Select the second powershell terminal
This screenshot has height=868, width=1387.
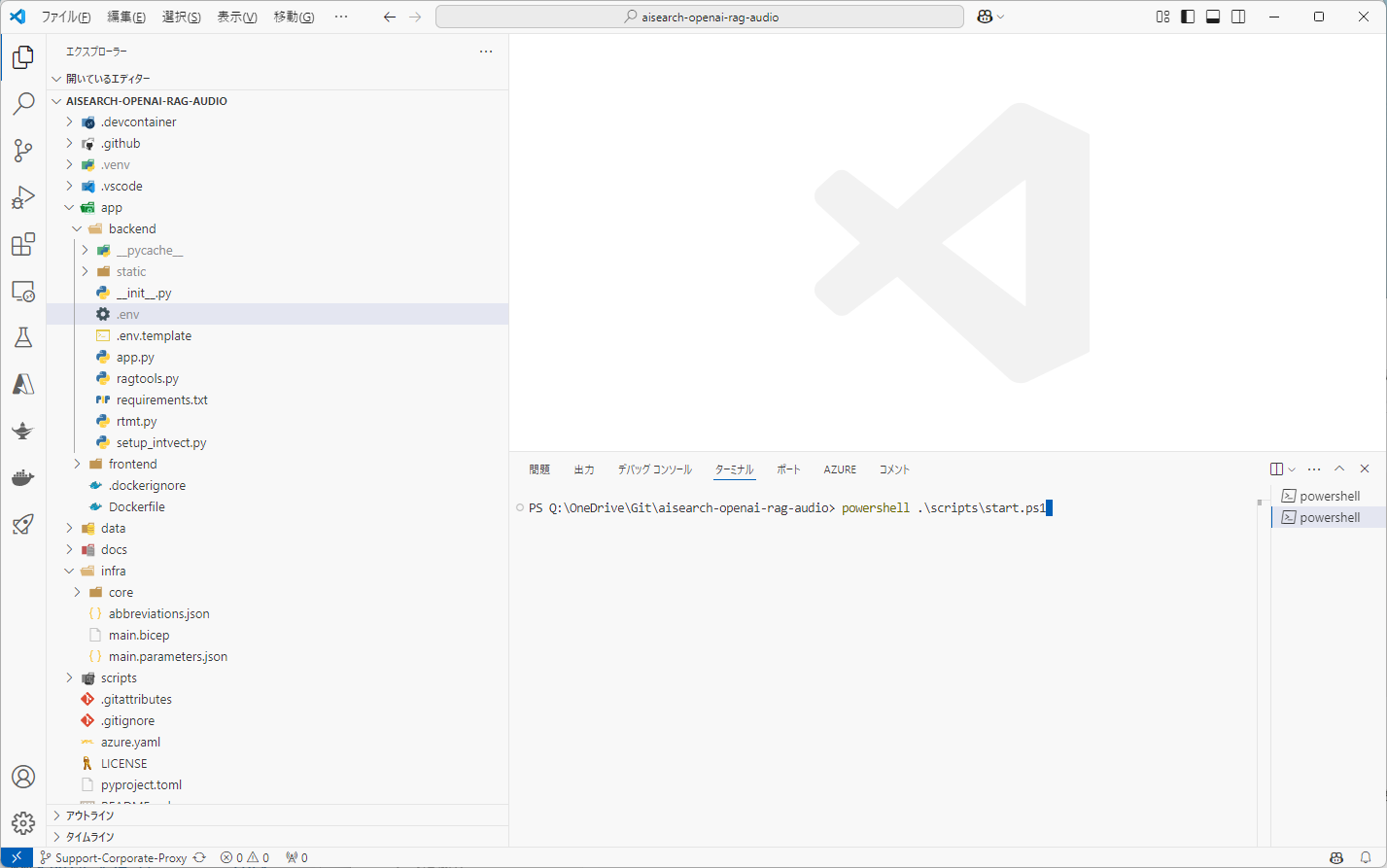tap(1329, 517)
